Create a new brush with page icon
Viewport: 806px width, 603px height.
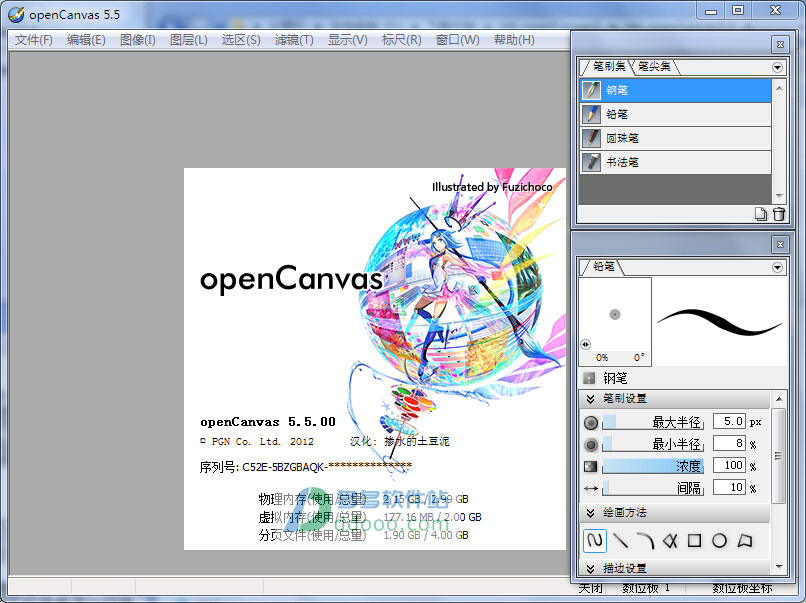pos(761,214)
